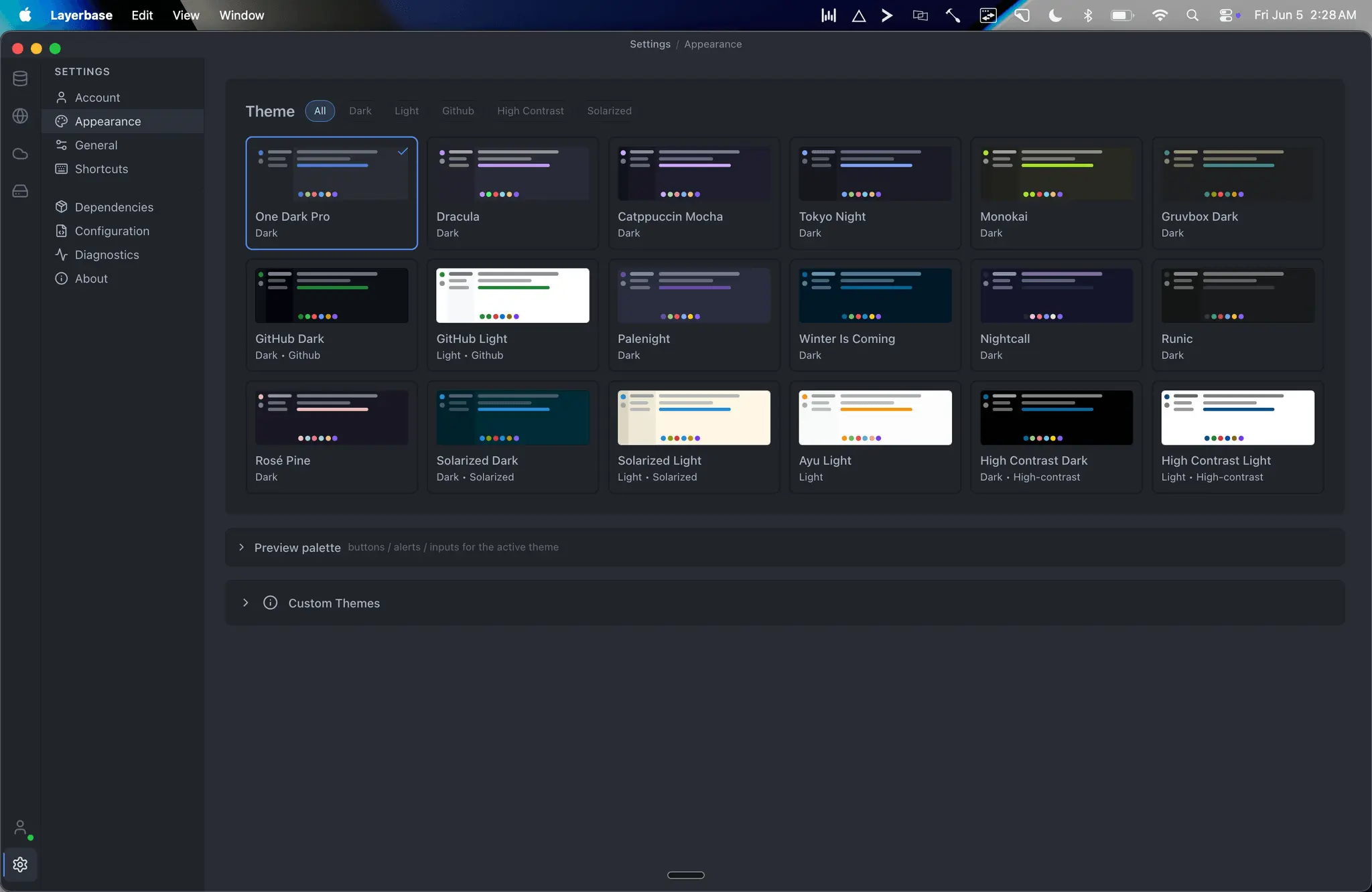This screenshot has height=892, width=1372.
Task: Select the Dracula theme card
Action: point(512,194)
